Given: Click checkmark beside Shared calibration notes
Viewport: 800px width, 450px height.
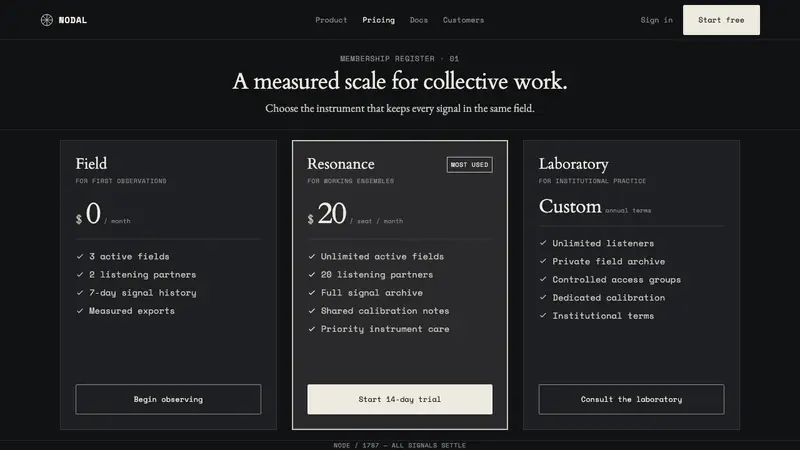Looking at the screenshot, I should tap(311, 311).
